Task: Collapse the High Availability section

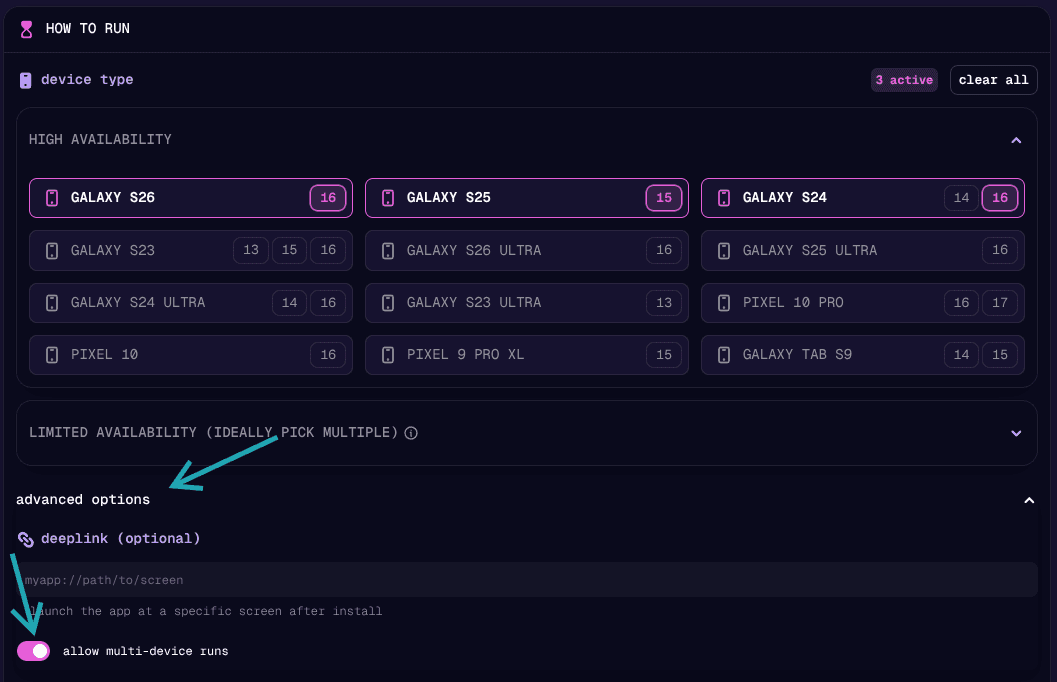Action: point(1016,140)
